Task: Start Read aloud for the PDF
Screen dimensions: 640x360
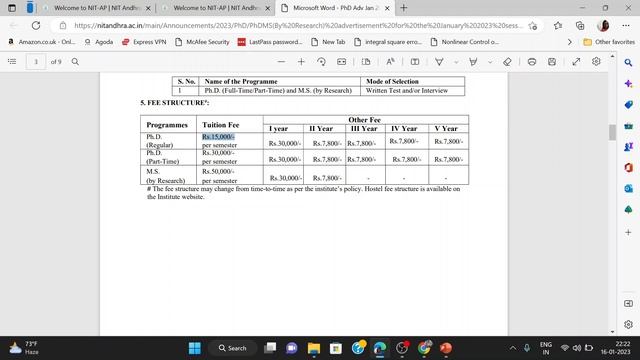Action: point(390,62)
